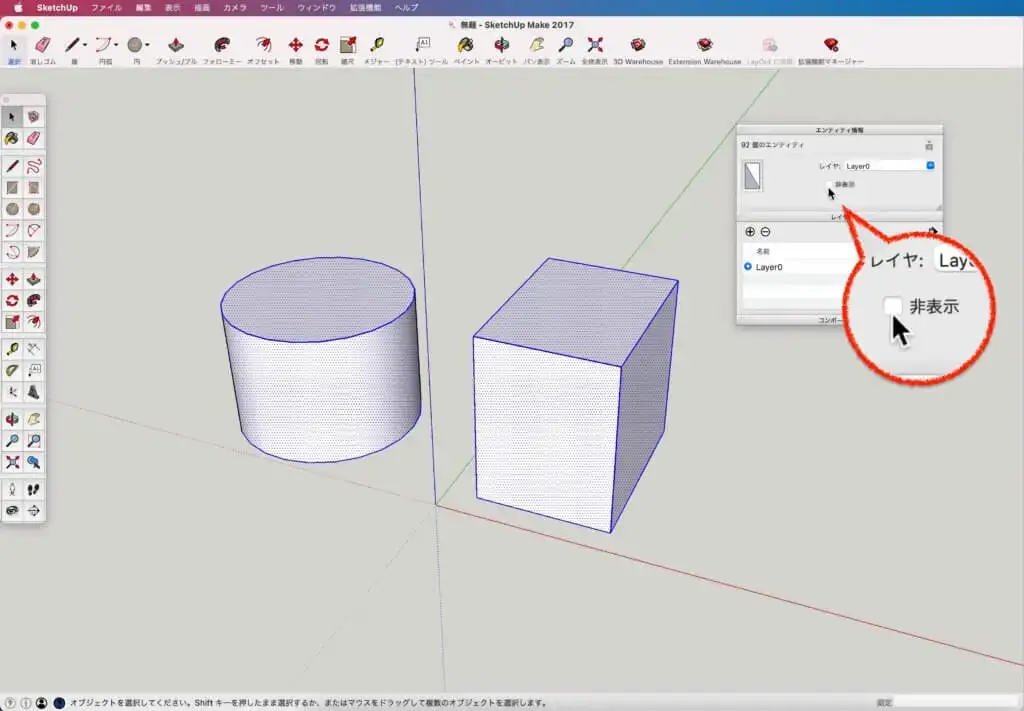
Task: Pick the Pie tool in the tool palette
Action: (33, 251)
